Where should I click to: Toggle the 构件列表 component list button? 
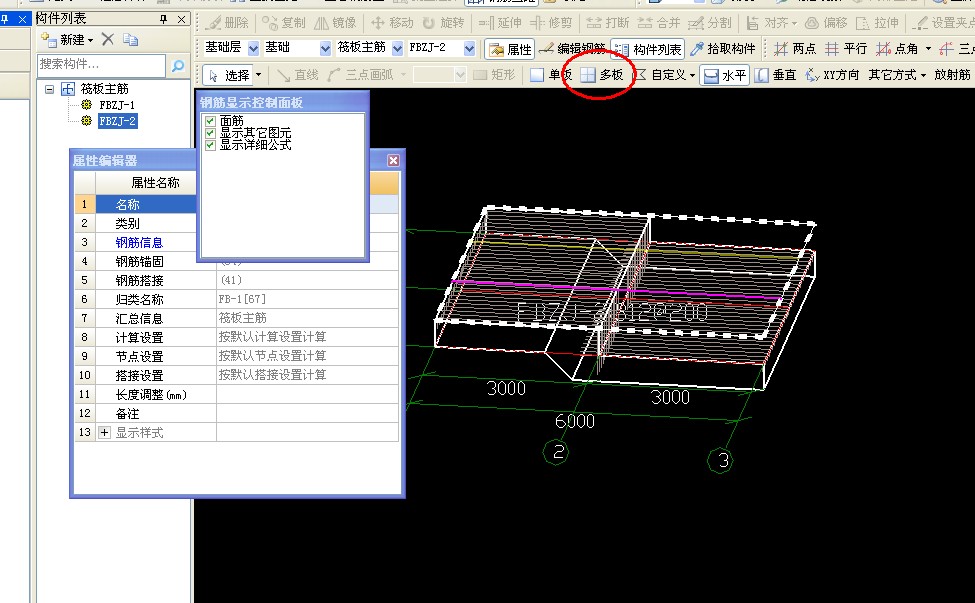tap(648, 49)
